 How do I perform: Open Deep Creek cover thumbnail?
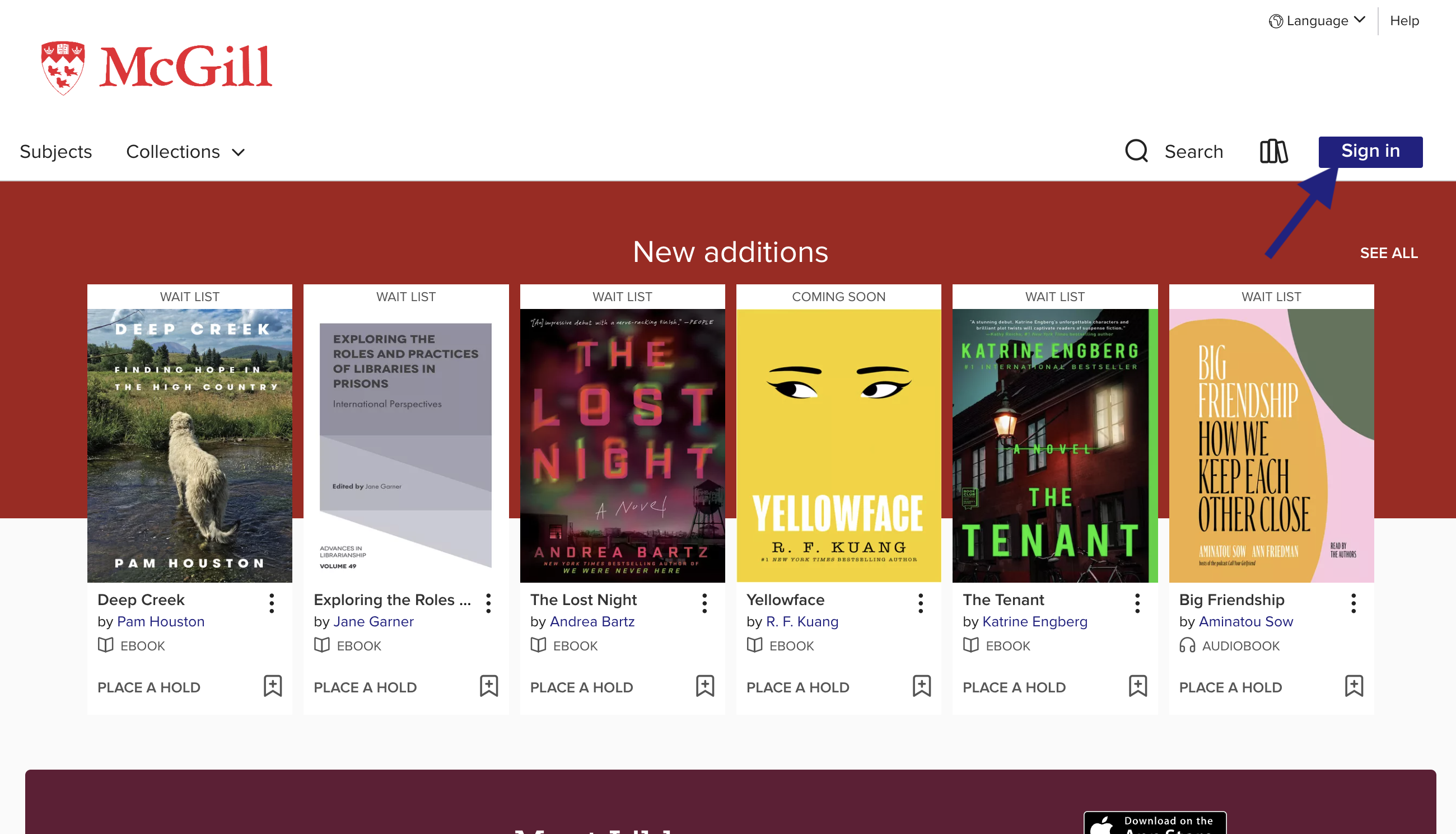click(x=190, y=446)
